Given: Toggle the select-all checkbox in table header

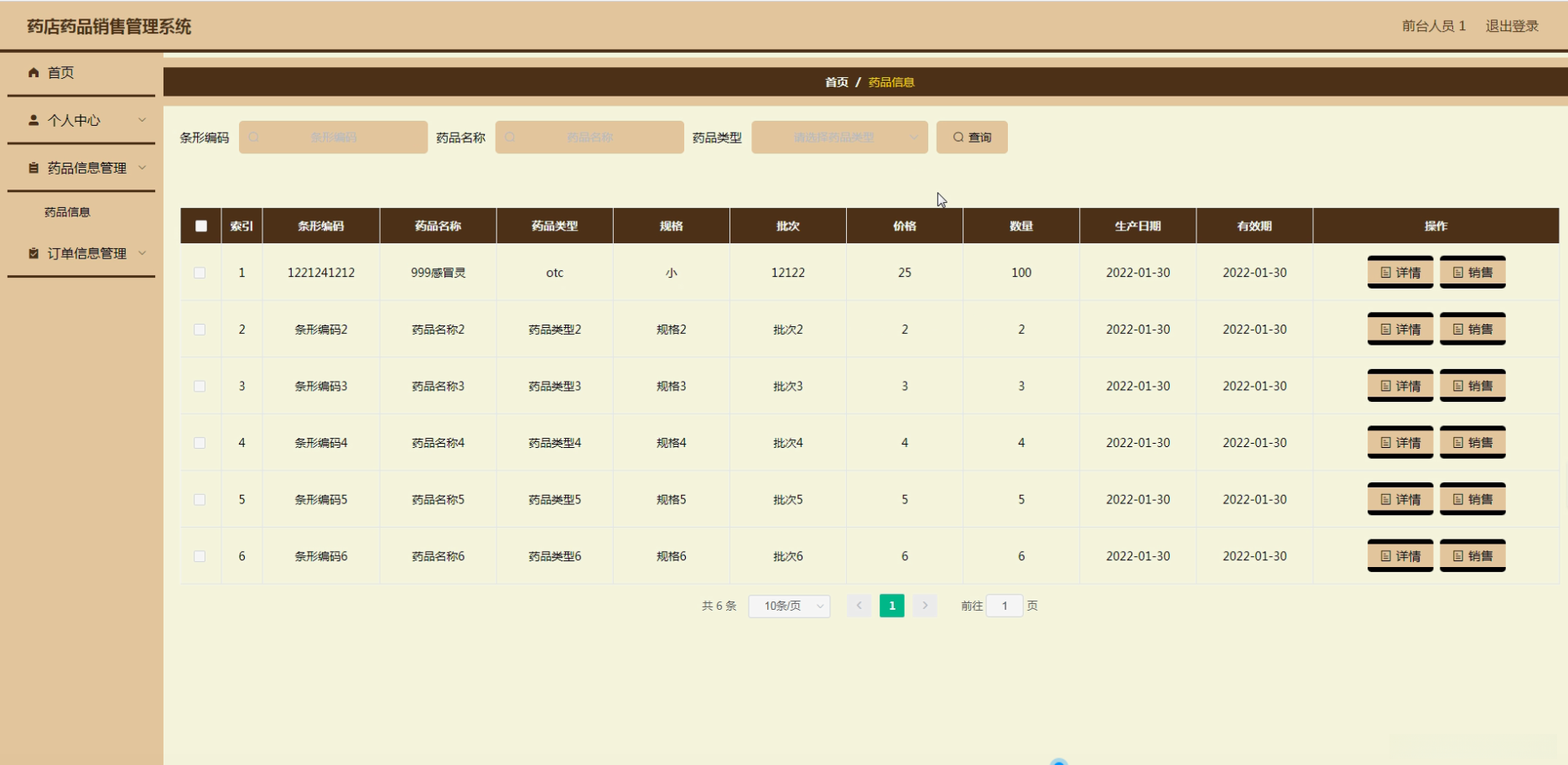Looking at the screenshot, I should tap(201, 226).
